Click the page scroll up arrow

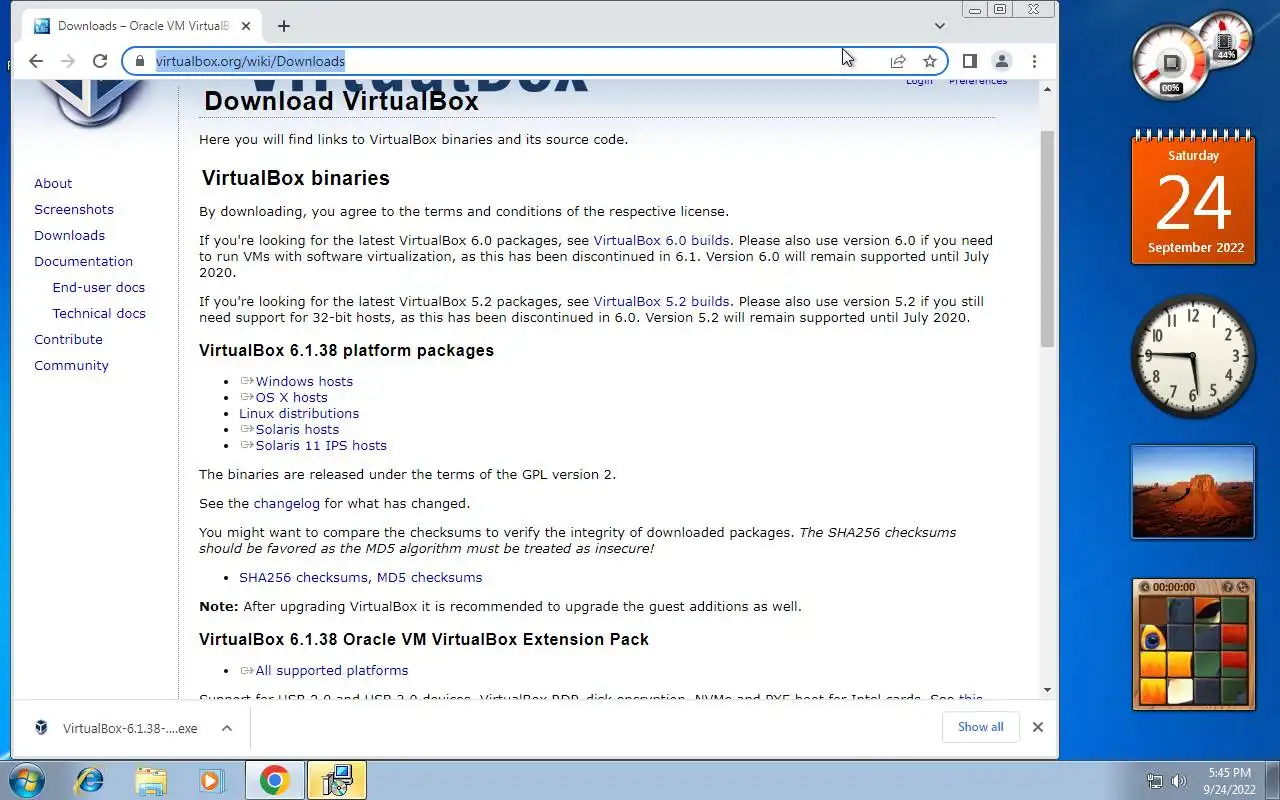coord(1048,90)
